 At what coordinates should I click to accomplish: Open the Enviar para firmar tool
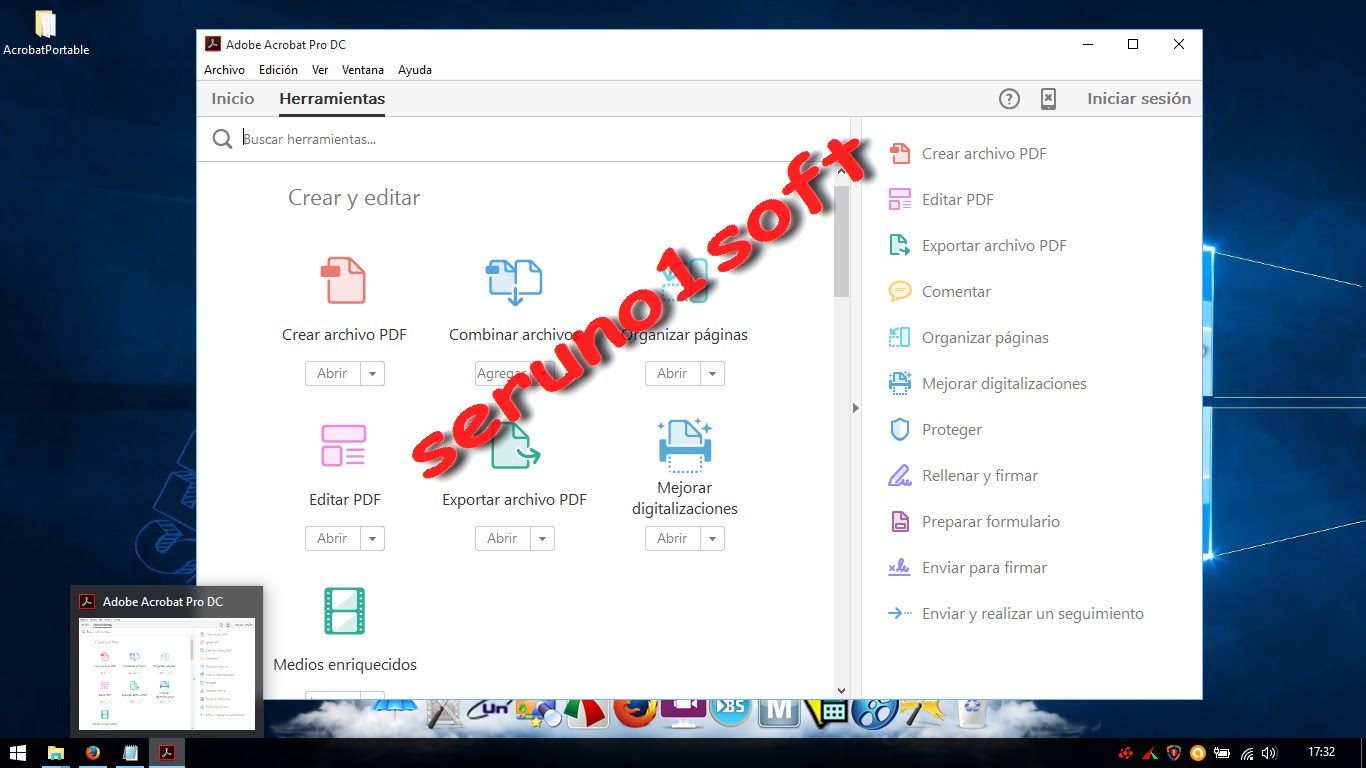tap(968, 567)
